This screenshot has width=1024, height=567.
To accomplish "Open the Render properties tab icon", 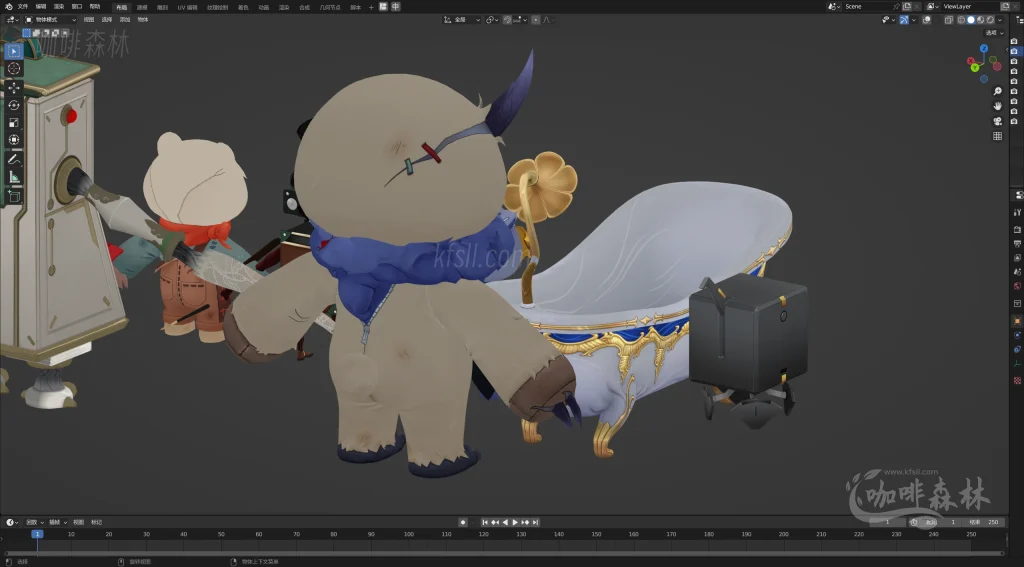I will click(1017, 230).
